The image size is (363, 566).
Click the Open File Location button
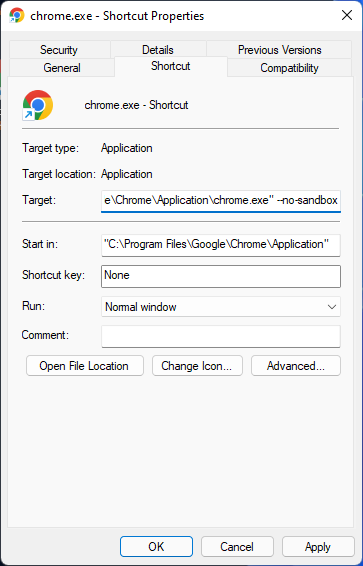click(85, 366)
